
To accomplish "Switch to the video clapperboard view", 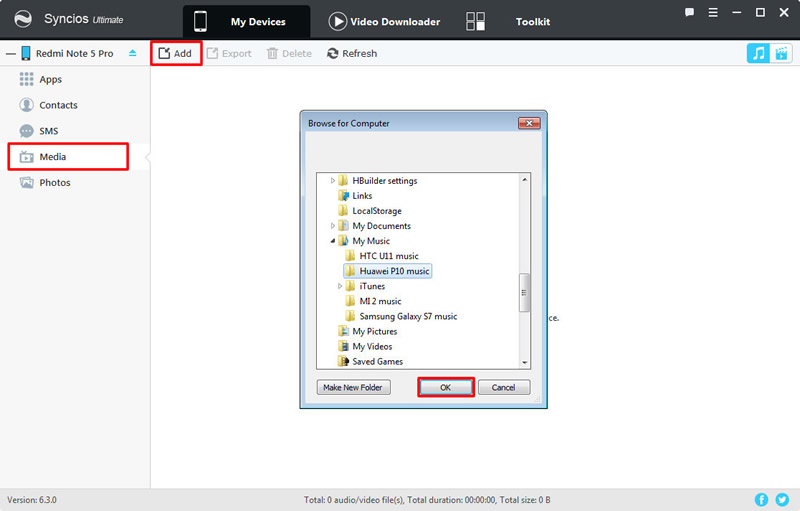I will pos(781,53).
